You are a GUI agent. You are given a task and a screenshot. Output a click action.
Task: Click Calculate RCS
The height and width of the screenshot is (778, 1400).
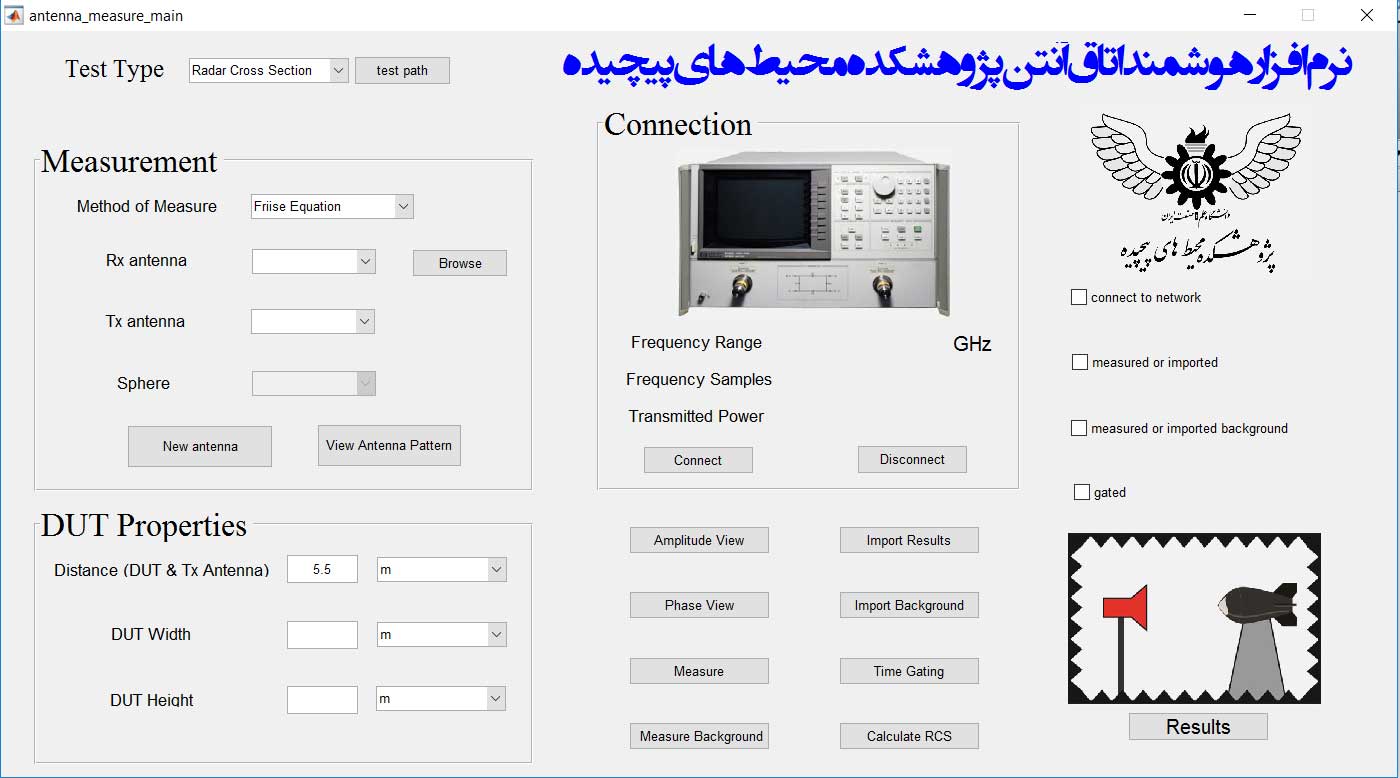(909, 736)
